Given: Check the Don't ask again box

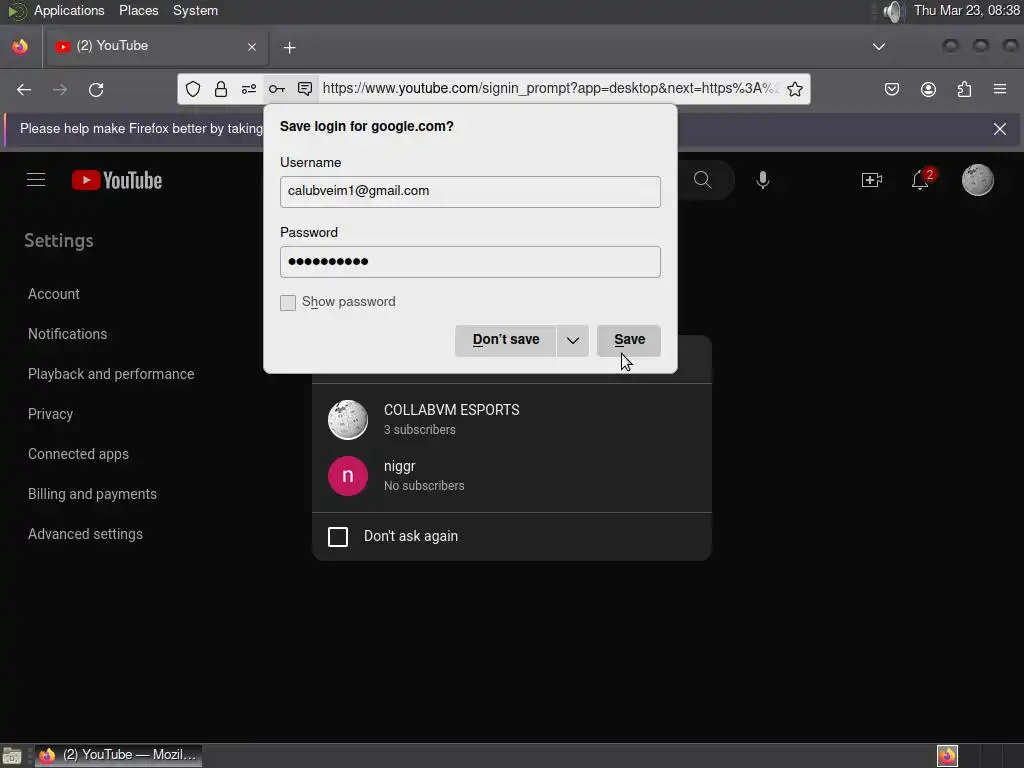Looking at the screenshot, I should [x=338, y=537].
